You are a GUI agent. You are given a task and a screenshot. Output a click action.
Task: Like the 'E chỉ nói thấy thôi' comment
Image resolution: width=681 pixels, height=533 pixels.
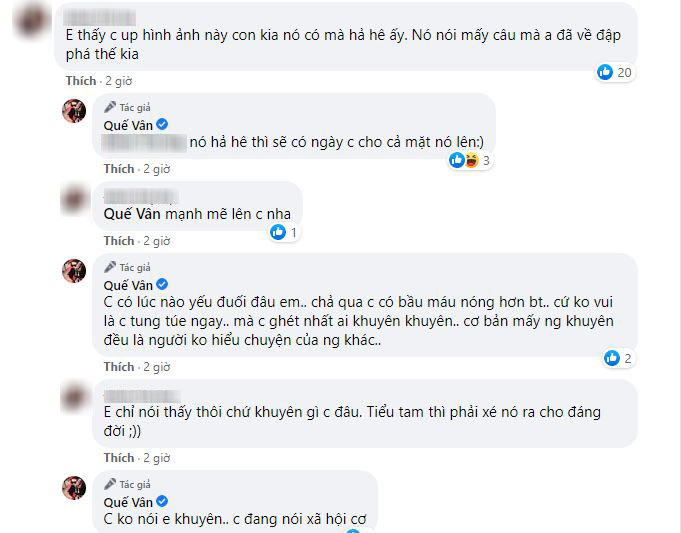click(x=118, y=458)
